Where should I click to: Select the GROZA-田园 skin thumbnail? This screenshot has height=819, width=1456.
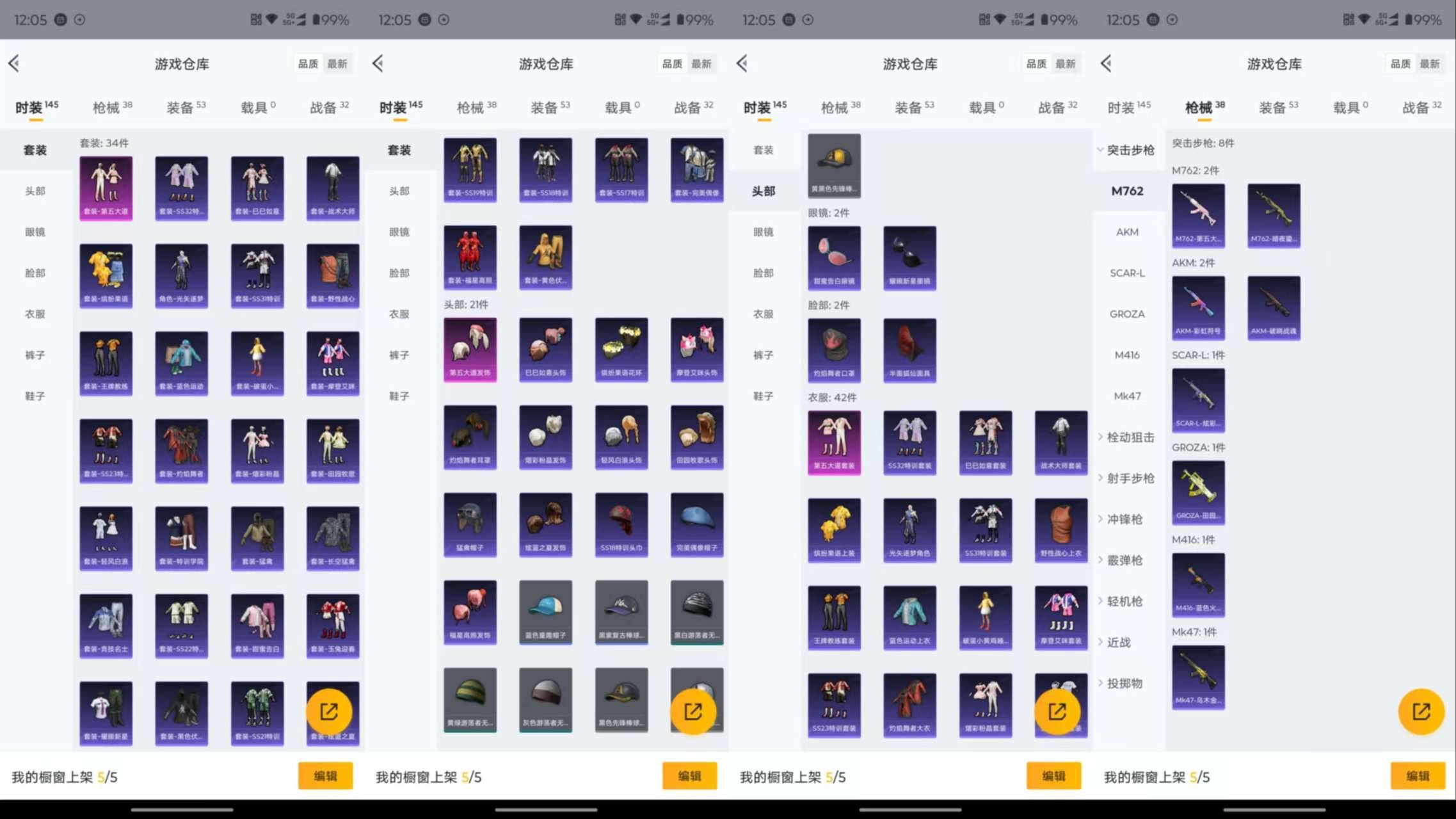(1198, 492)
